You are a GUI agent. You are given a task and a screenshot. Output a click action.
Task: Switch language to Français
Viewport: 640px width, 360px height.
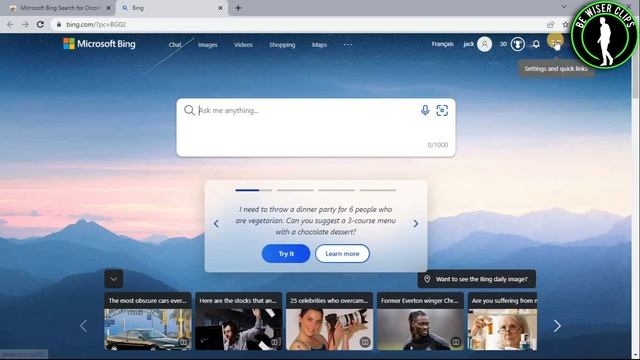click(442, 44)
